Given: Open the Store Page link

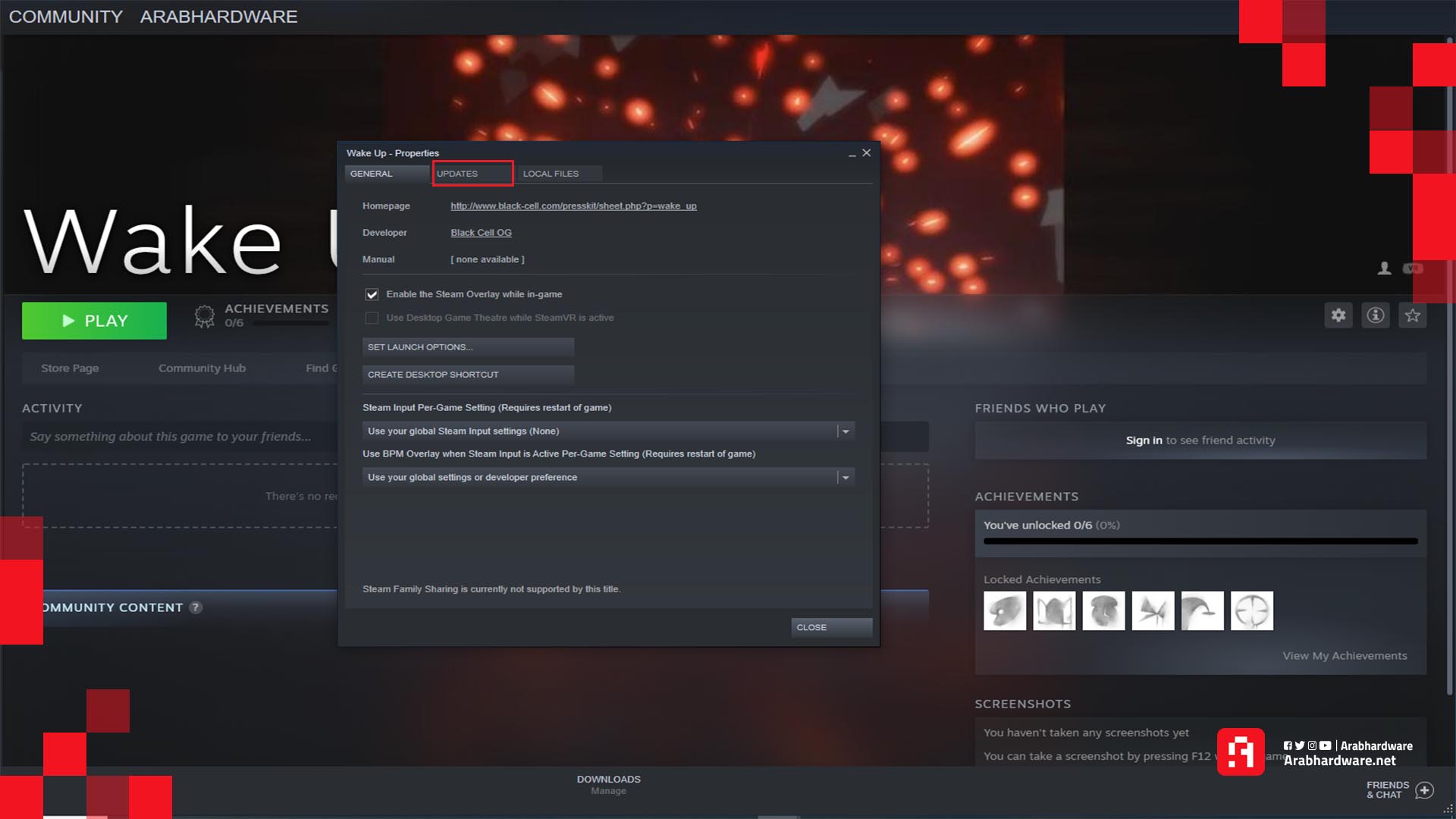Looking at the screenshot, I should click(70, 368).
